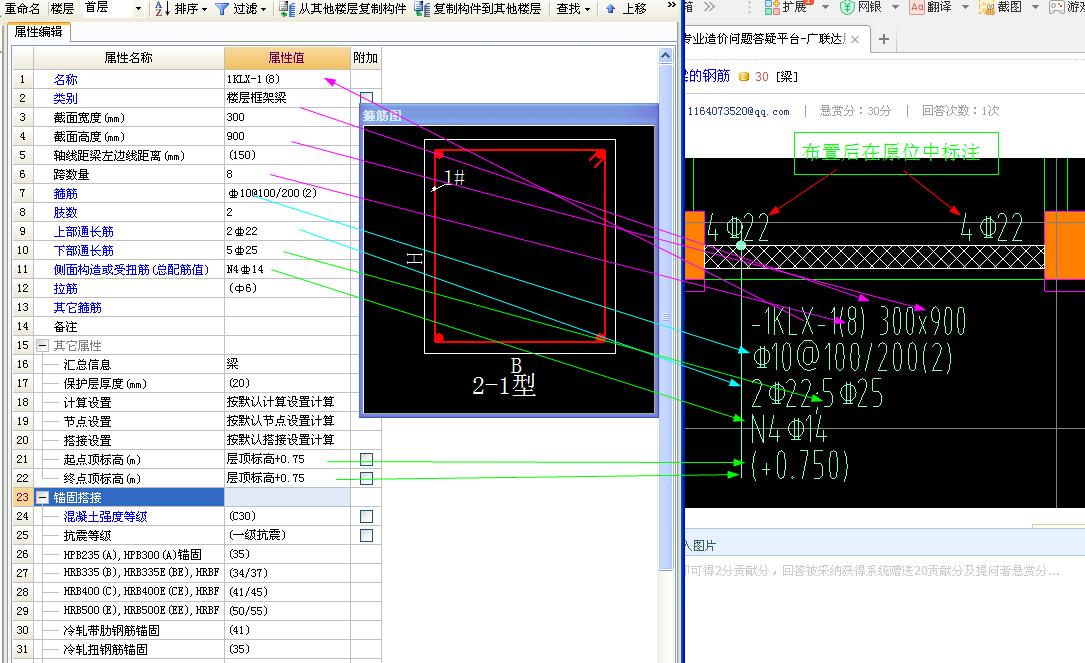The width and height of the screenshot is (1085, 663).
Task: Click the screenshot tool icon in browser
Action: 987,8
